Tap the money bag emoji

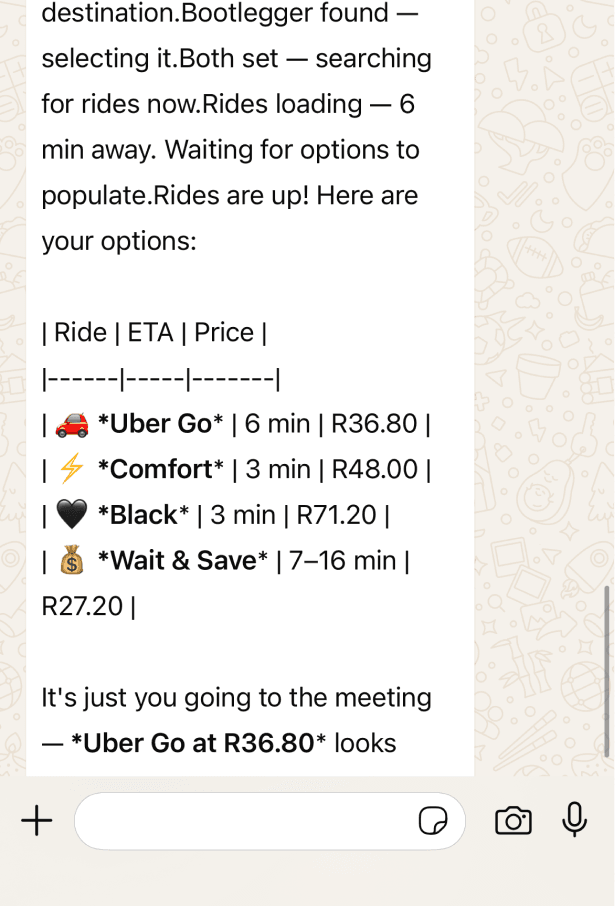(x=72, y=560)
